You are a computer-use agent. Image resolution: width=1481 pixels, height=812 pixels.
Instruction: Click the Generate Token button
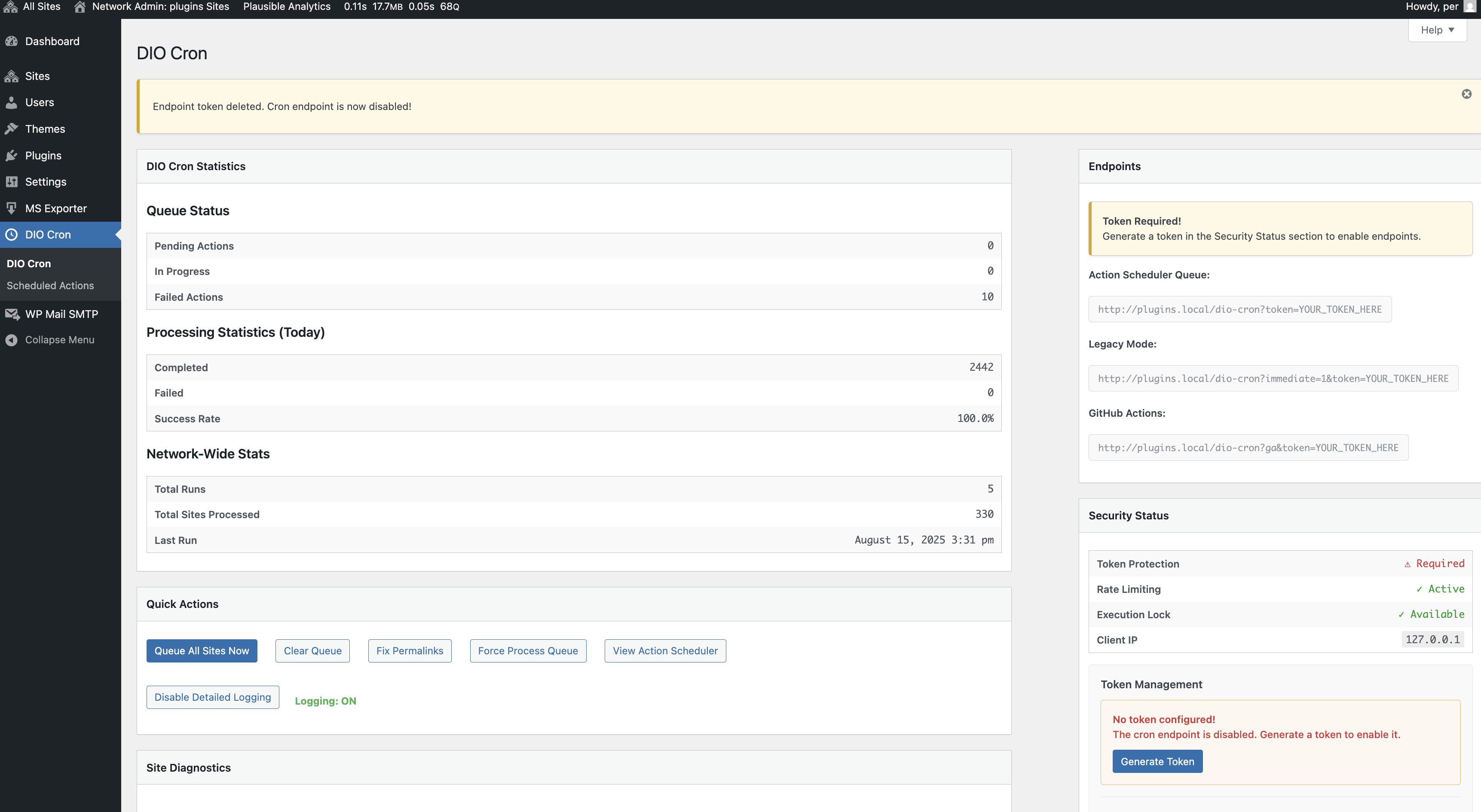coord(1157,761)
